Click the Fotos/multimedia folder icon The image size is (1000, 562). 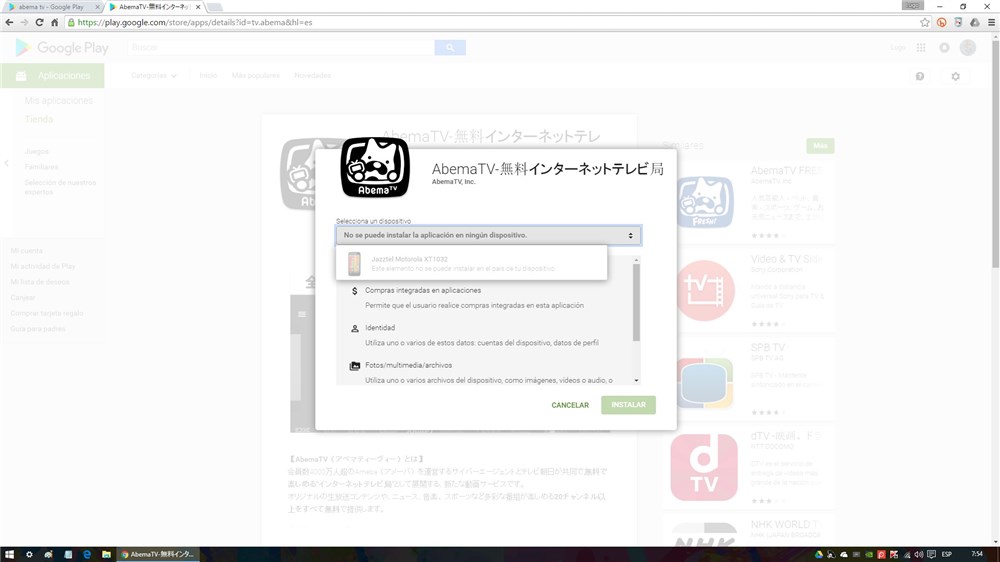[355, 366]
